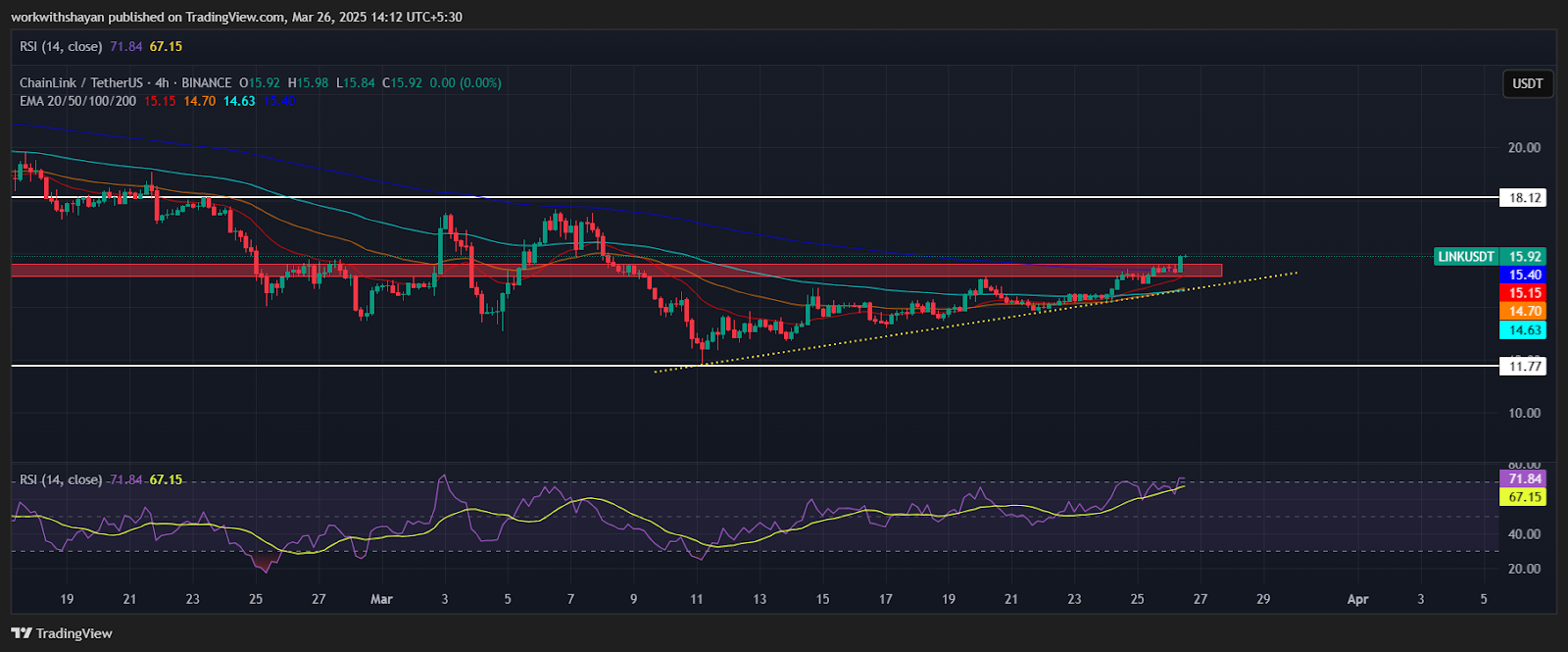Viewport: 1568px width, 652px height.
Task: Click the Mar label on the time axis
Action: (x=381, y=599)
